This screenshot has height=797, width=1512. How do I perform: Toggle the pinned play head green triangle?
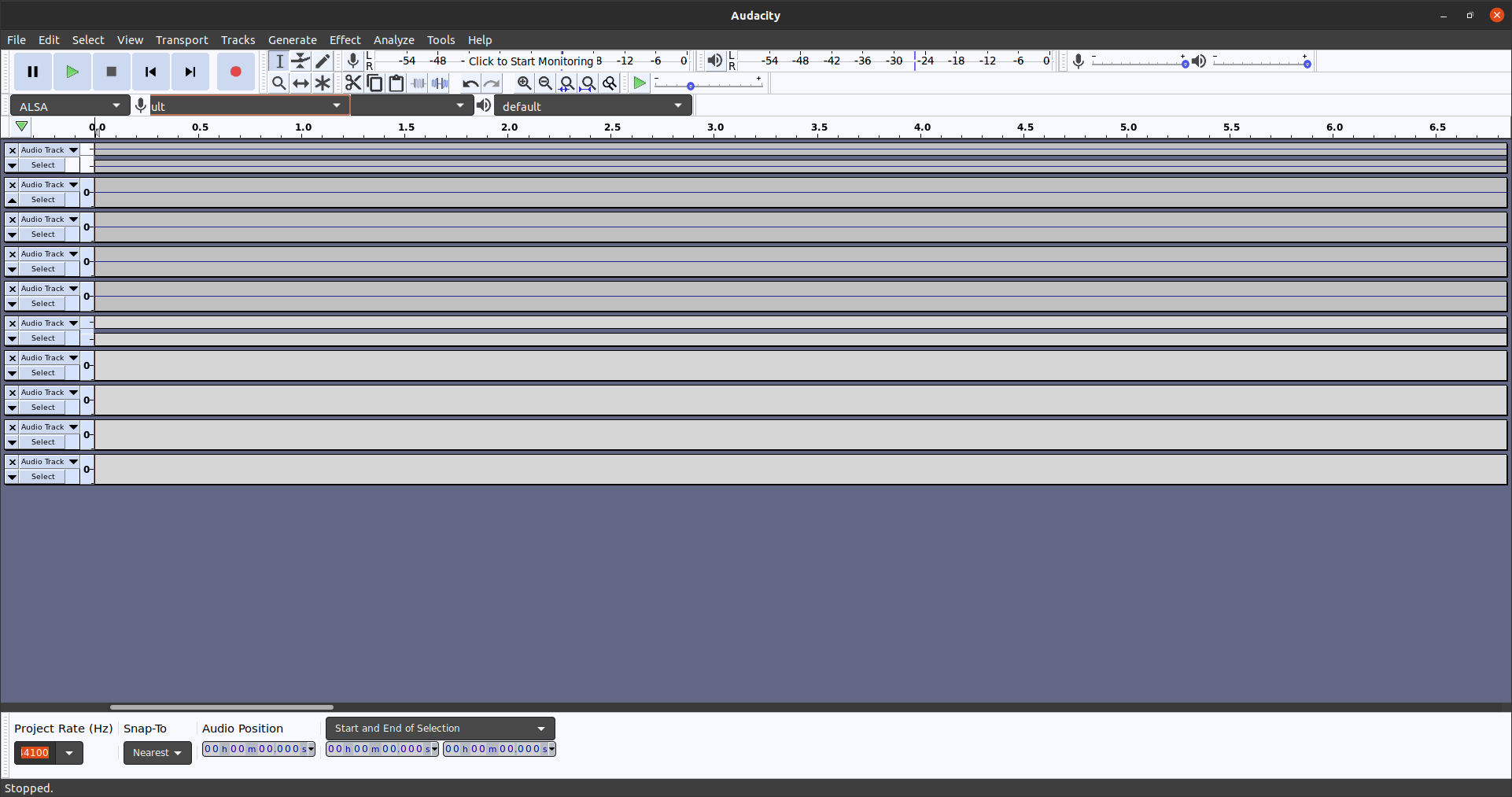coord(22,127)
